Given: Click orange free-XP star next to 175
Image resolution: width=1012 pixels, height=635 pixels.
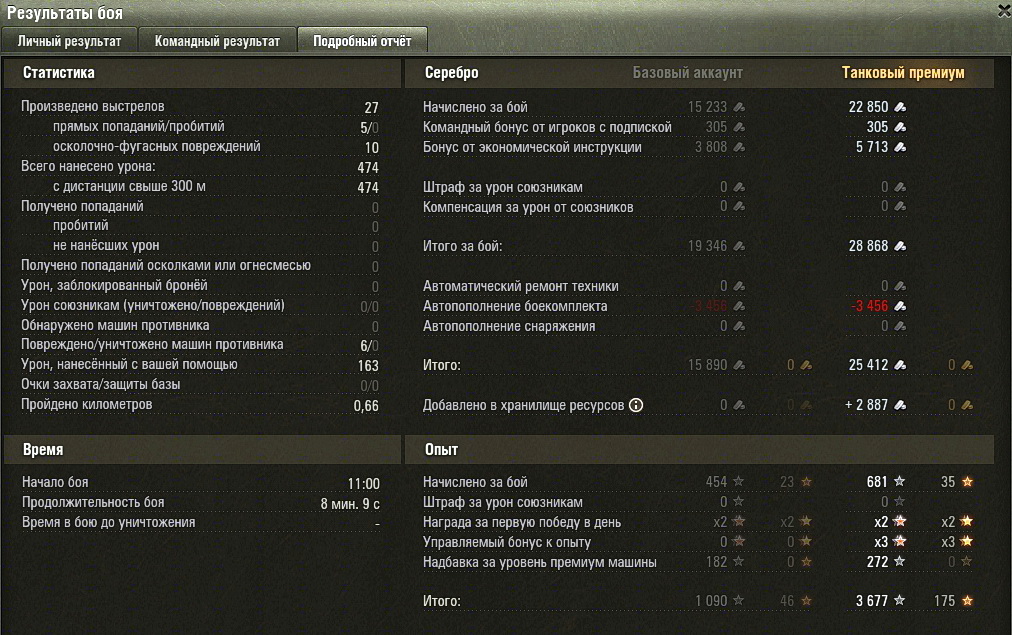Looking at the screenshot, I should pos(967,601).
